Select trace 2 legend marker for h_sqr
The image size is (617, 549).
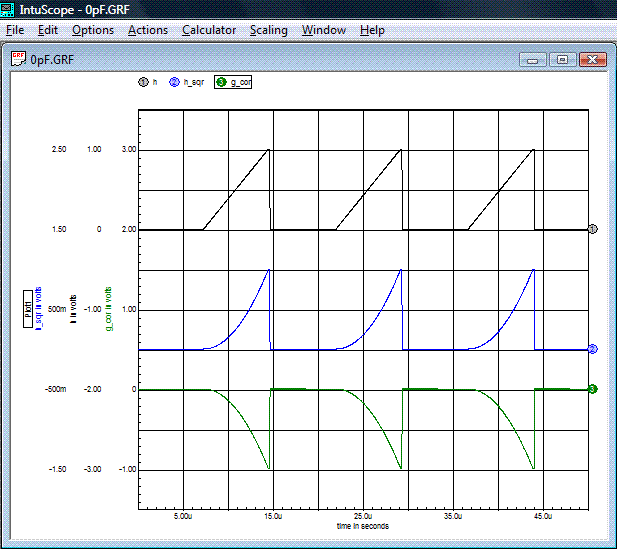(174, 82)
